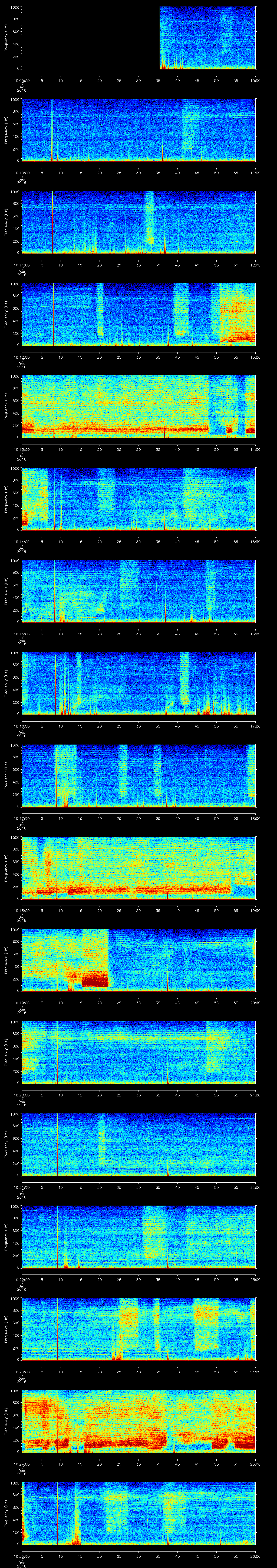Open the spectrogram spanning 10:23:00 to 10:24:00
277x1568 pixels.
tap(139, 1329)
